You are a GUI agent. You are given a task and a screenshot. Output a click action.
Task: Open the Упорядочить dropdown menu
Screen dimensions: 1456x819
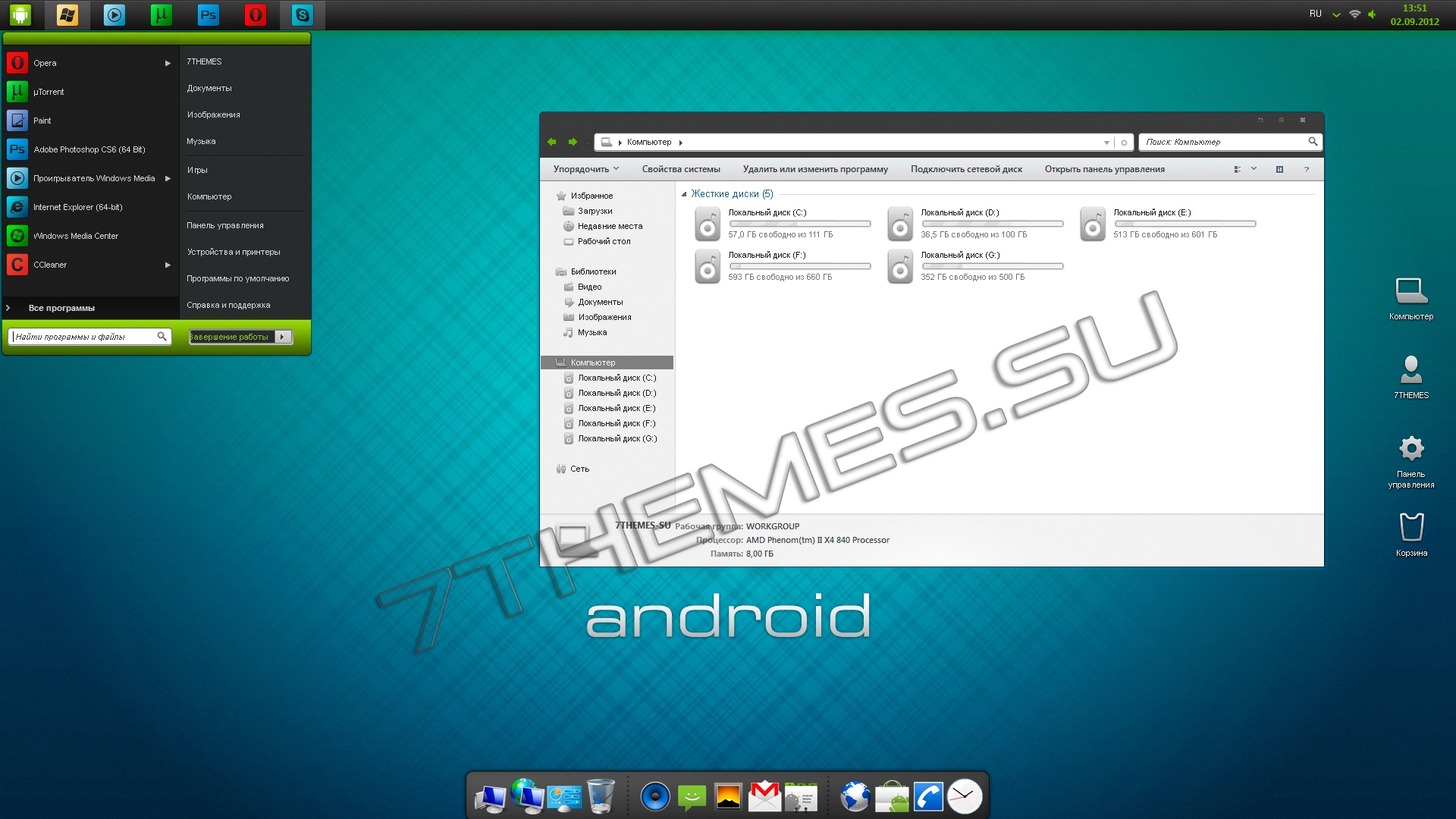[x=586, y=169]
